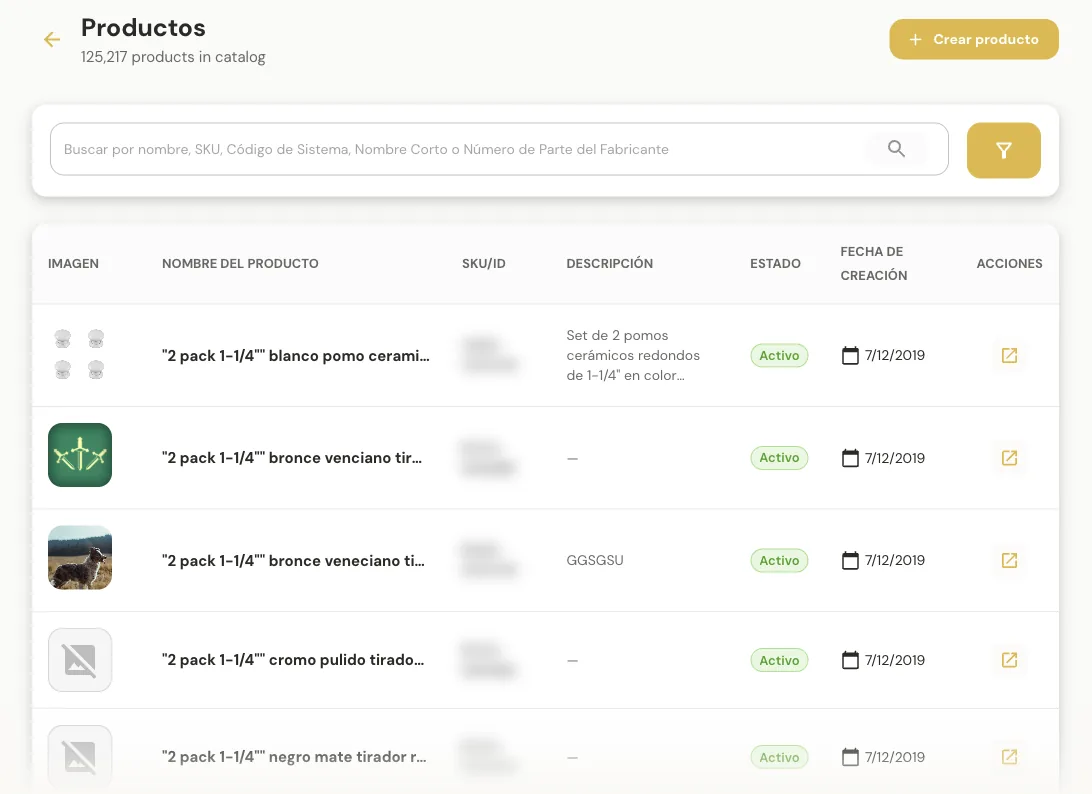Click calendar icon in bronce veneciano ti row
Viewport: 1092px width, 794px height.
click(850, 560)
